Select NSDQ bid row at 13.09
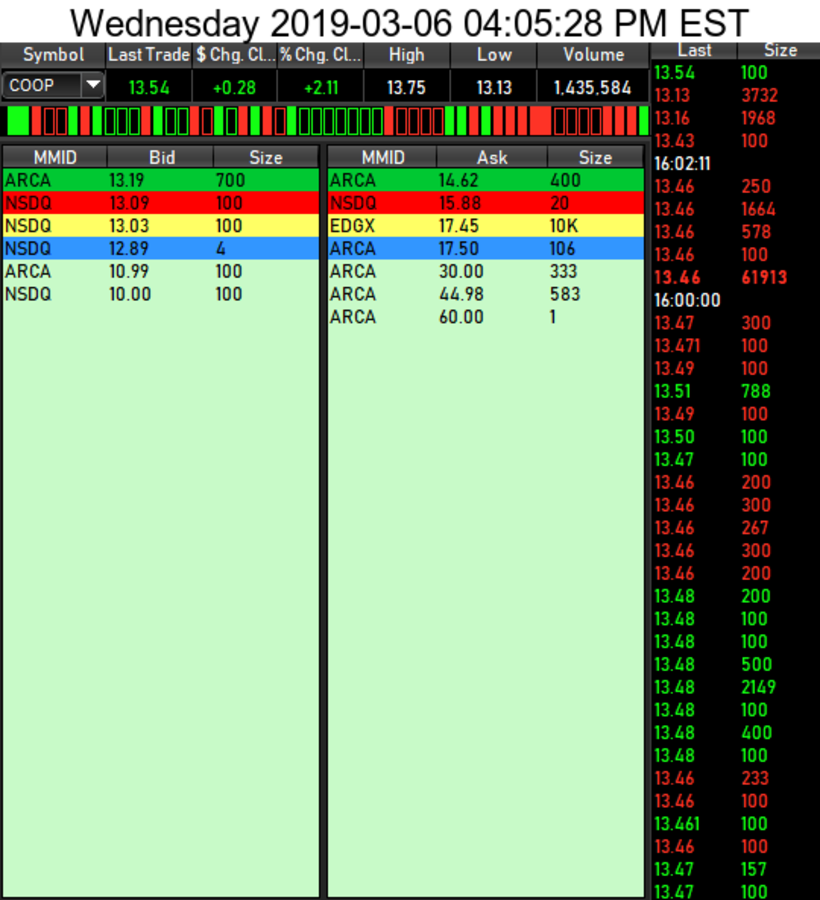Image resolution: width=820 pixels, height=900 pixels. [x=161, y=203]
